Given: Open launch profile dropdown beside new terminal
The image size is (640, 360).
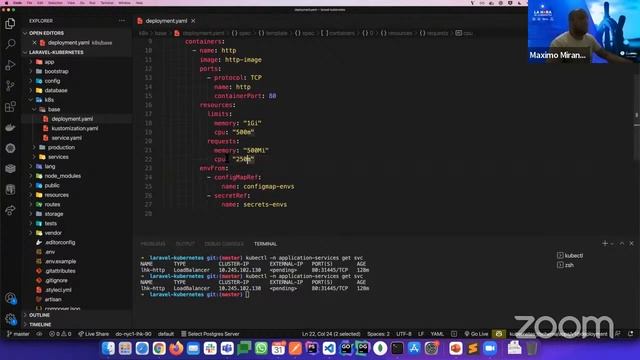Looking at the screenshot, I should [612, 244].
